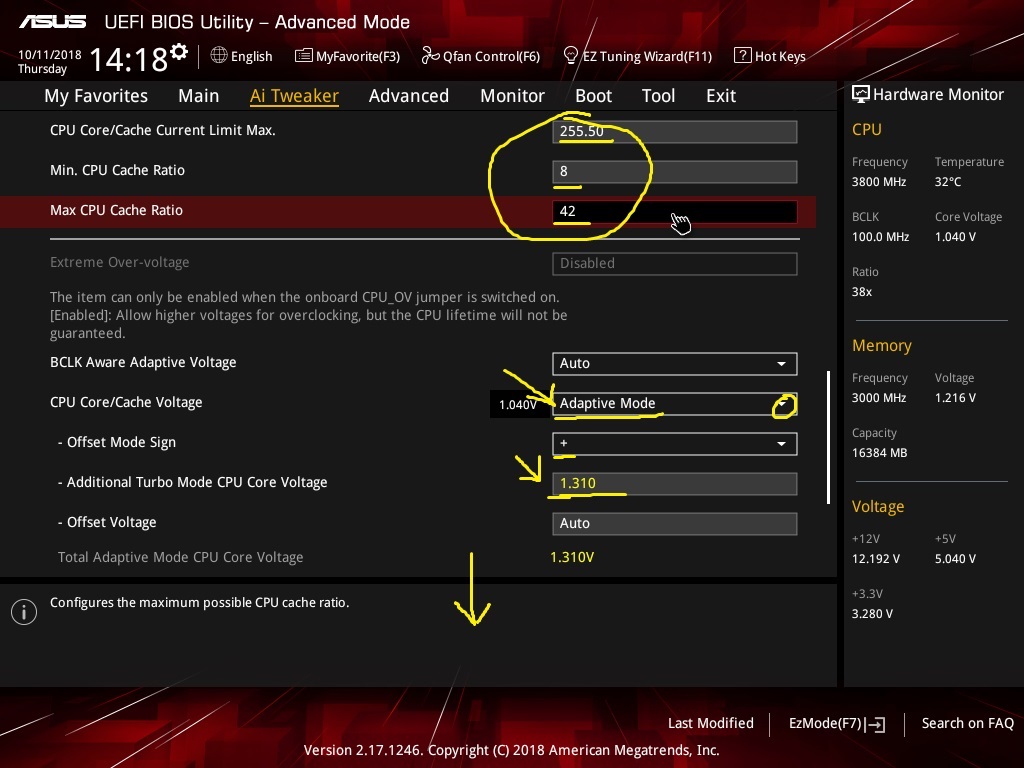
Task: Expand the BCLK Aware Adaptive Voltage dropdown
Action: click(675, 364)
